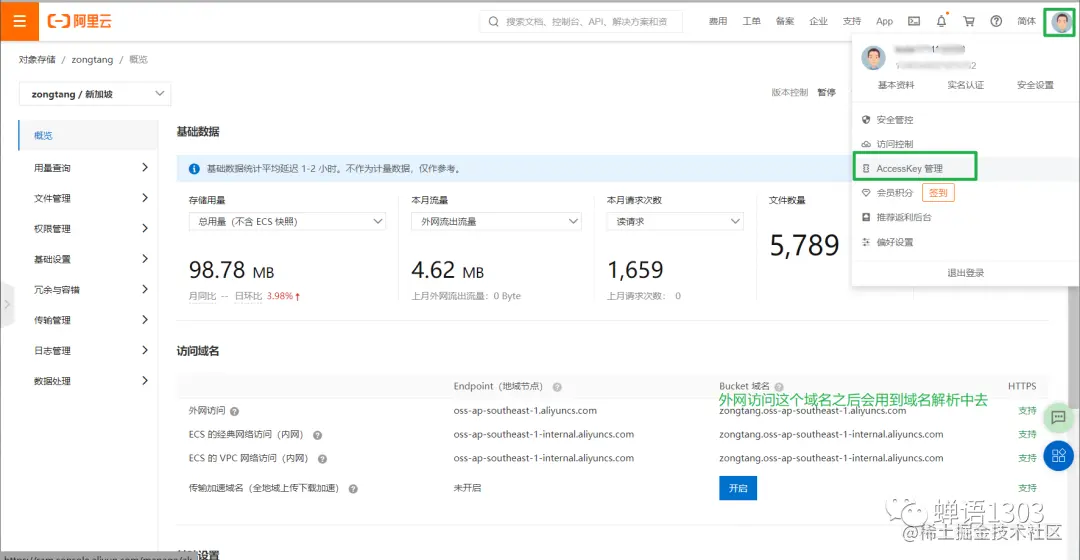Open the shopping cart icon

pyautogui.click(x=969, y=21)
